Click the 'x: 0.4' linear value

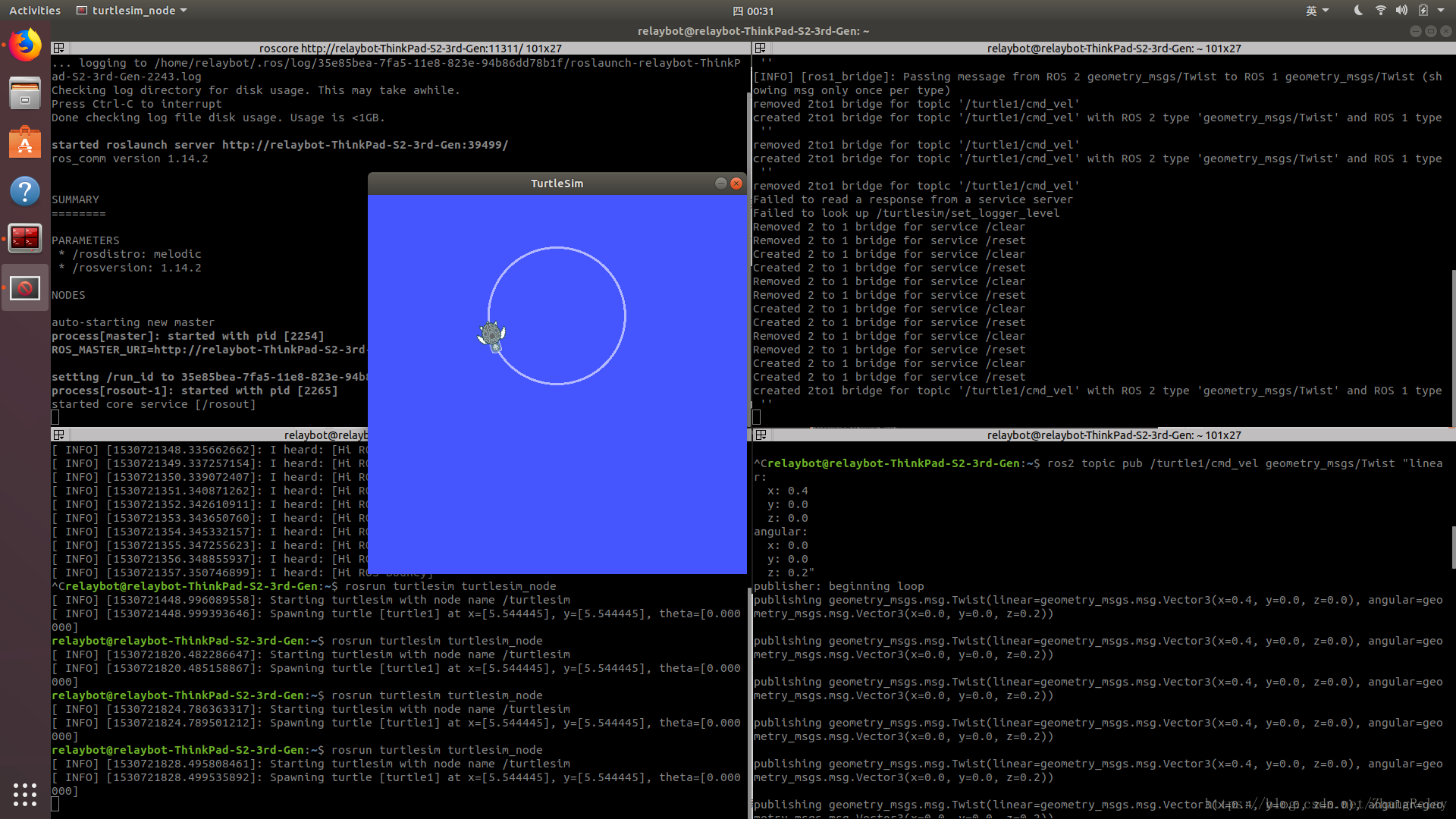pos(788,491)
